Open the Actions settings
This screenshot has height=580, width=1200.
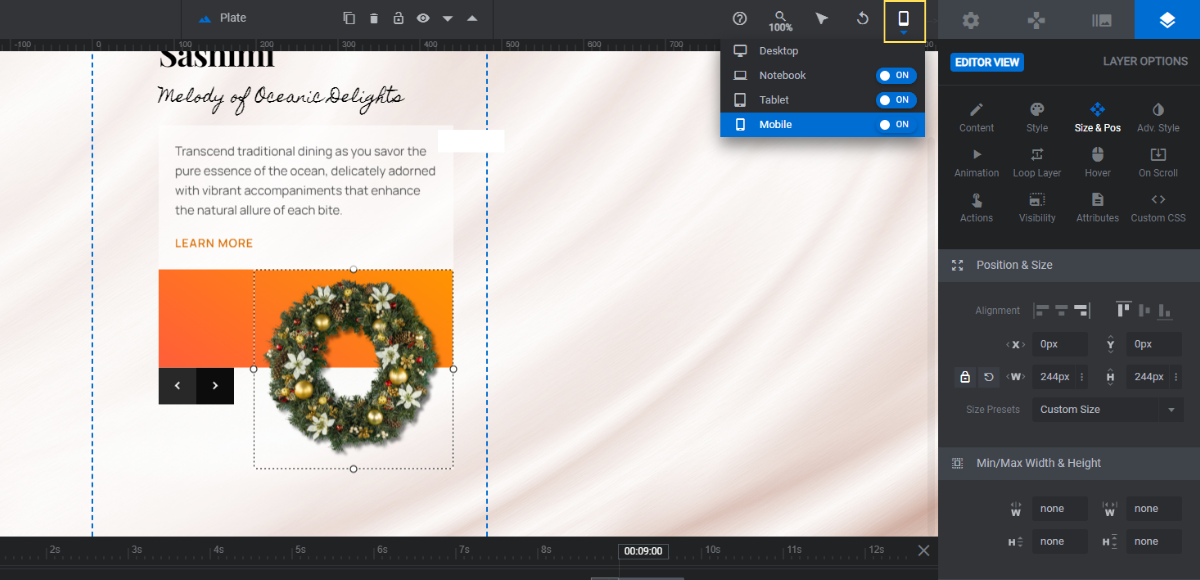(977, 207)
